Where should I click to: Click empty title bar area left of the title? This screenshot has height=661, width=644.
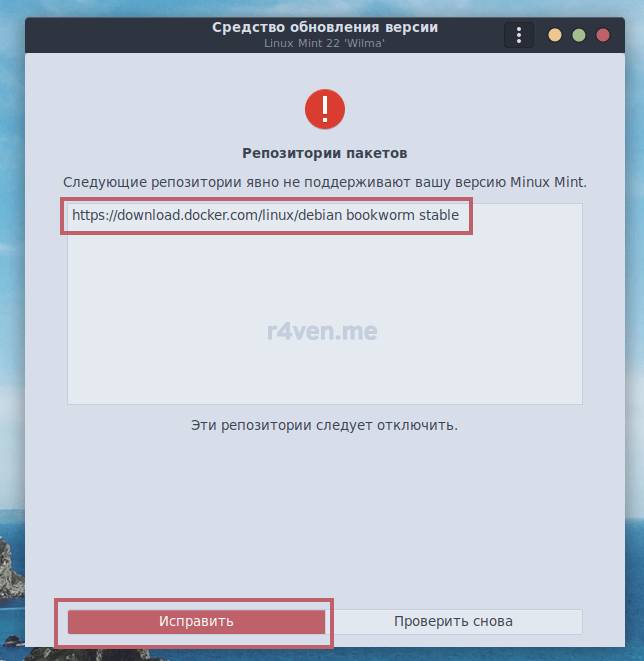pos(118,35)
